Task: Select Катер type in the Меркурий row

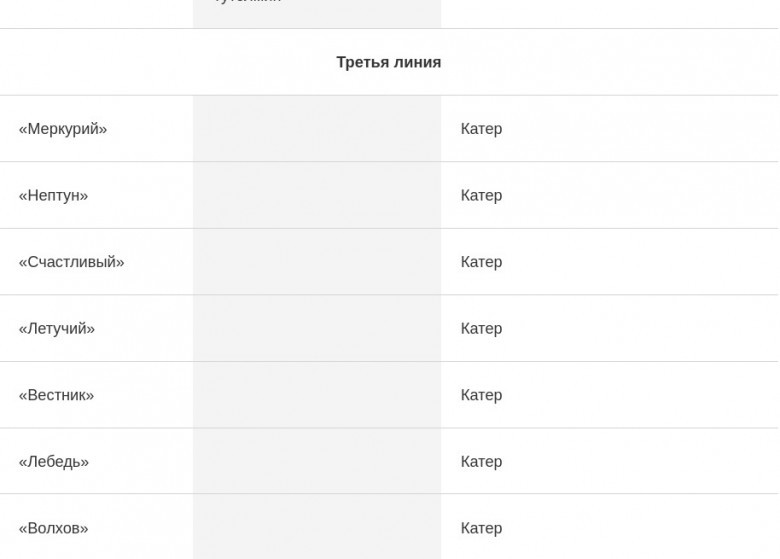Action: 481,129
